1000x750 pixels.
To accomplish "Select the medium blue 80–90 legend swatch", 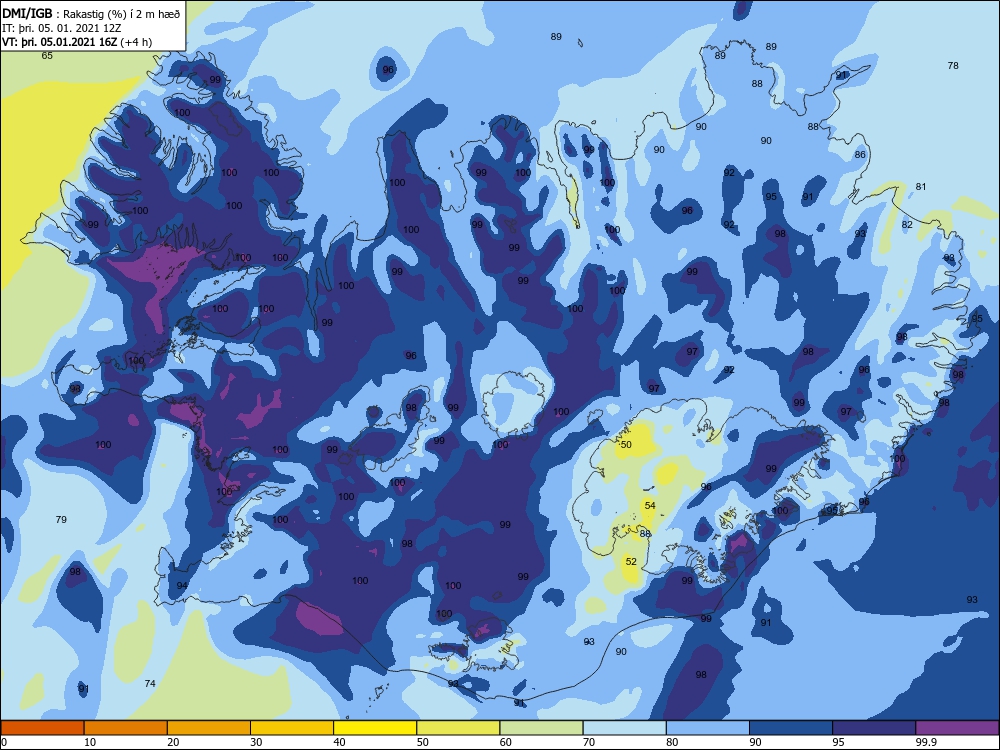I will 708,728.
